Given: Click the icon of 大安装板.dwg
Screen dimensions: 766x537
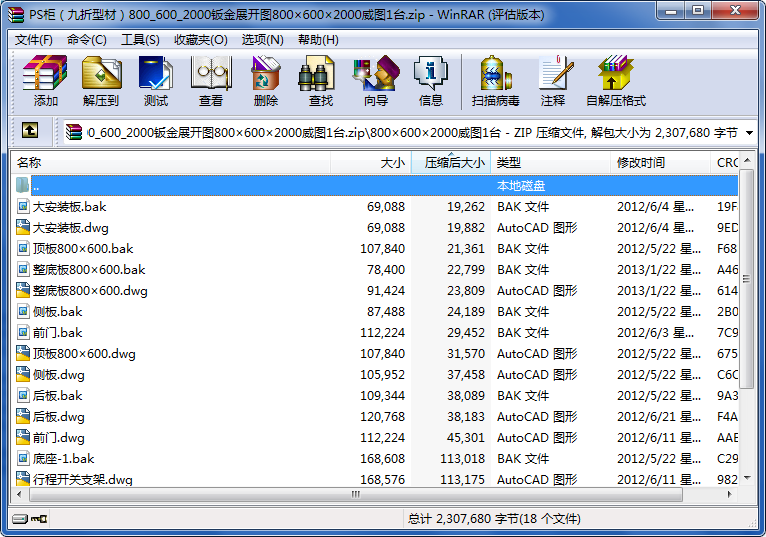Looking at the screenshot, I should tap(22, 227).
